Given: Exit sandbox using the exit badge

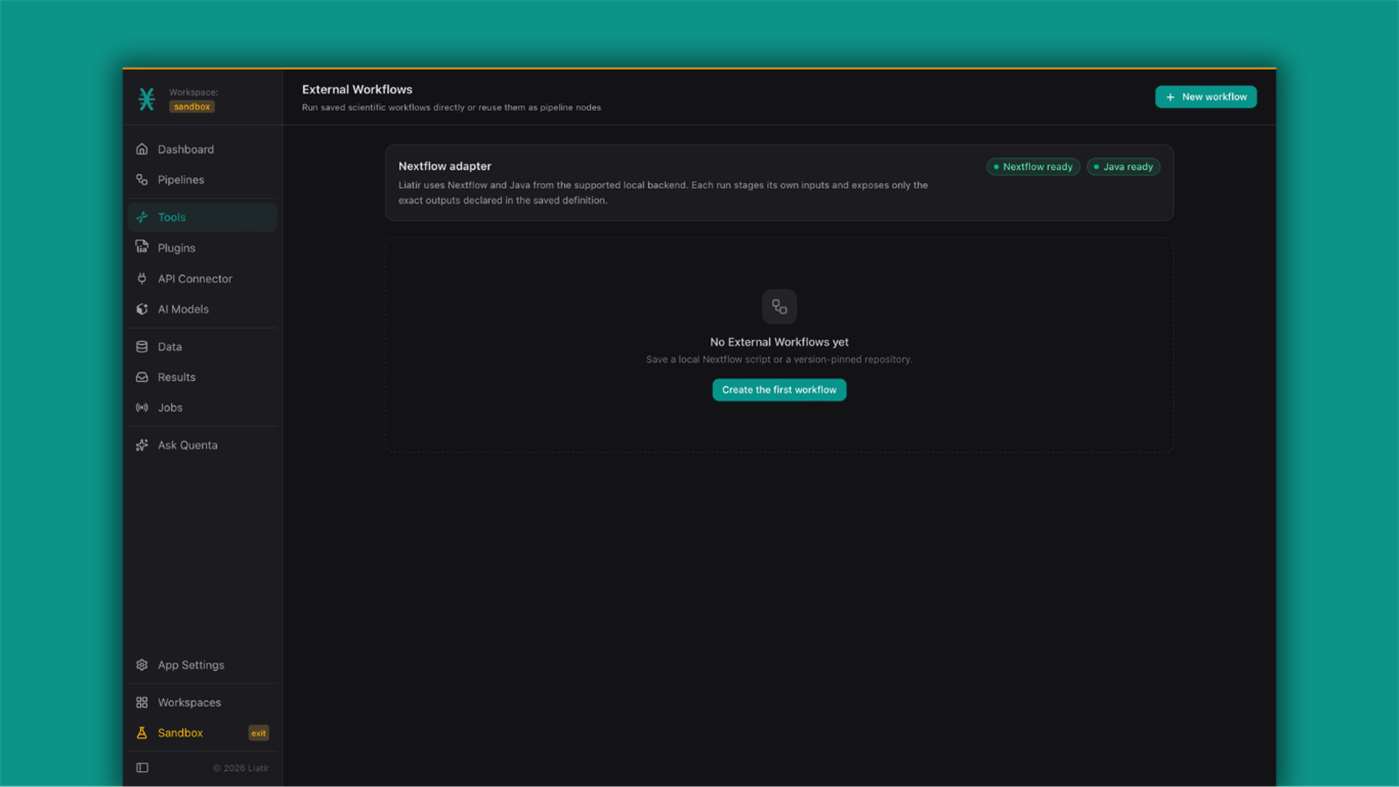Looking at the screenshot, I should pyautogui.click(x=259, y=733).
